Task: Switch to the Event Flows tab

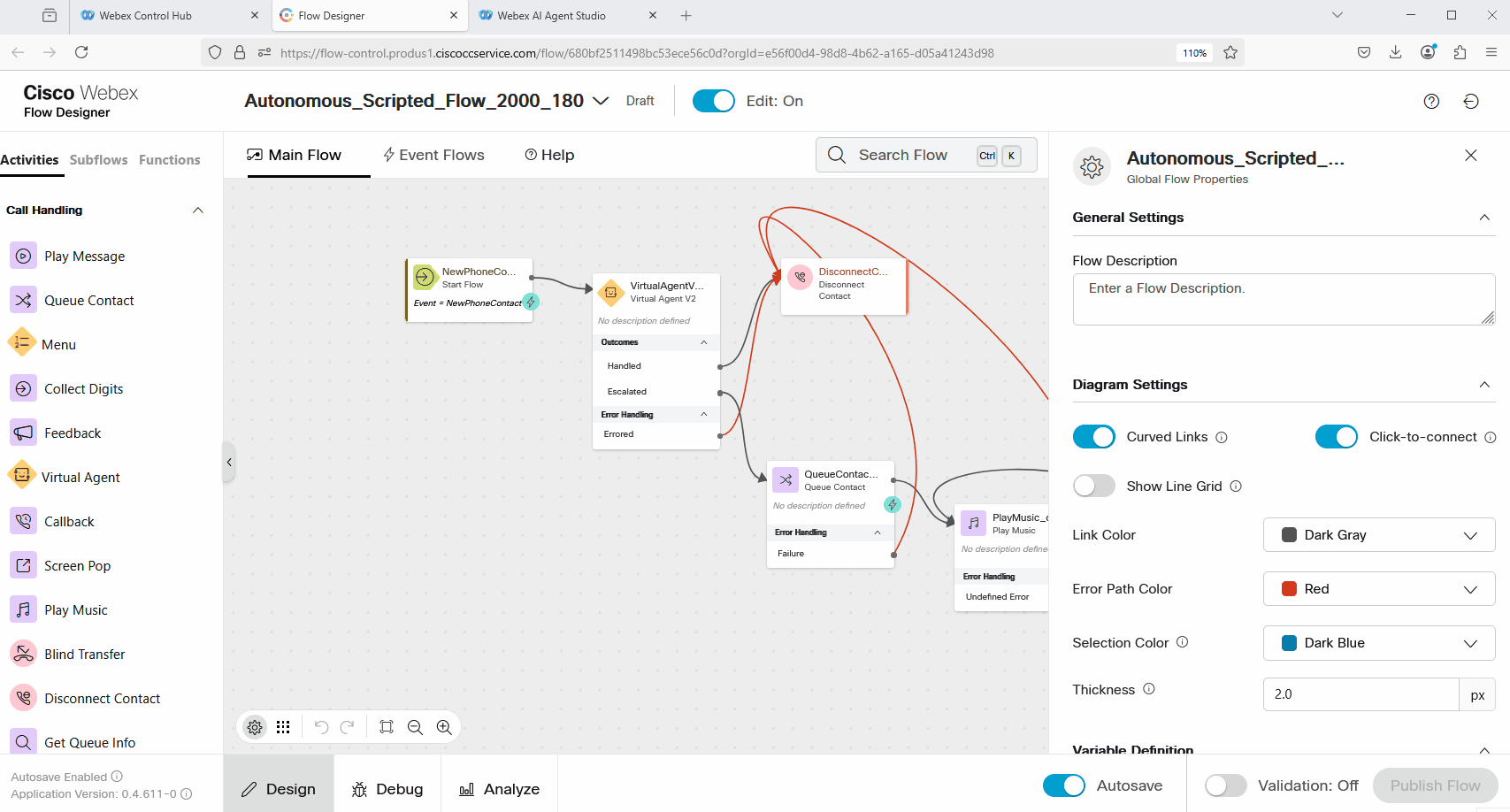Action: pos(433,155)
